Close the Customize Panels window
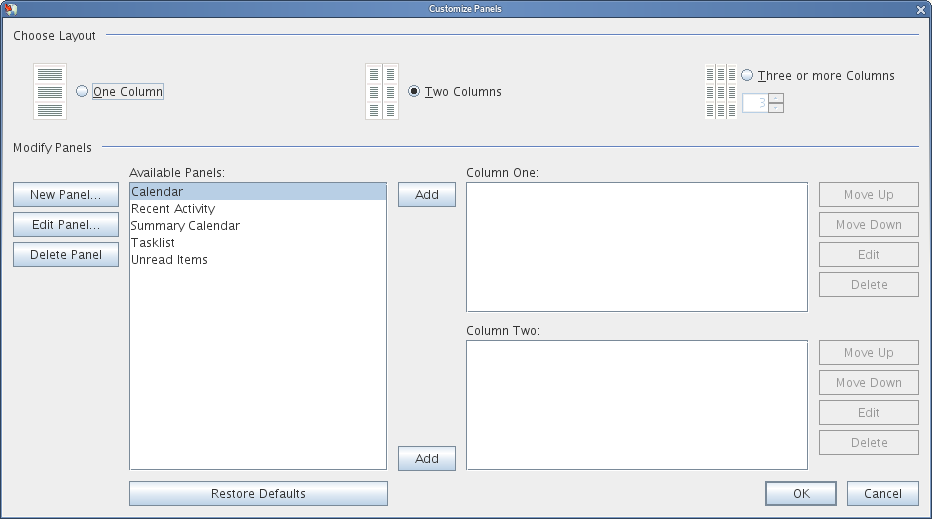 coord(921,10)
